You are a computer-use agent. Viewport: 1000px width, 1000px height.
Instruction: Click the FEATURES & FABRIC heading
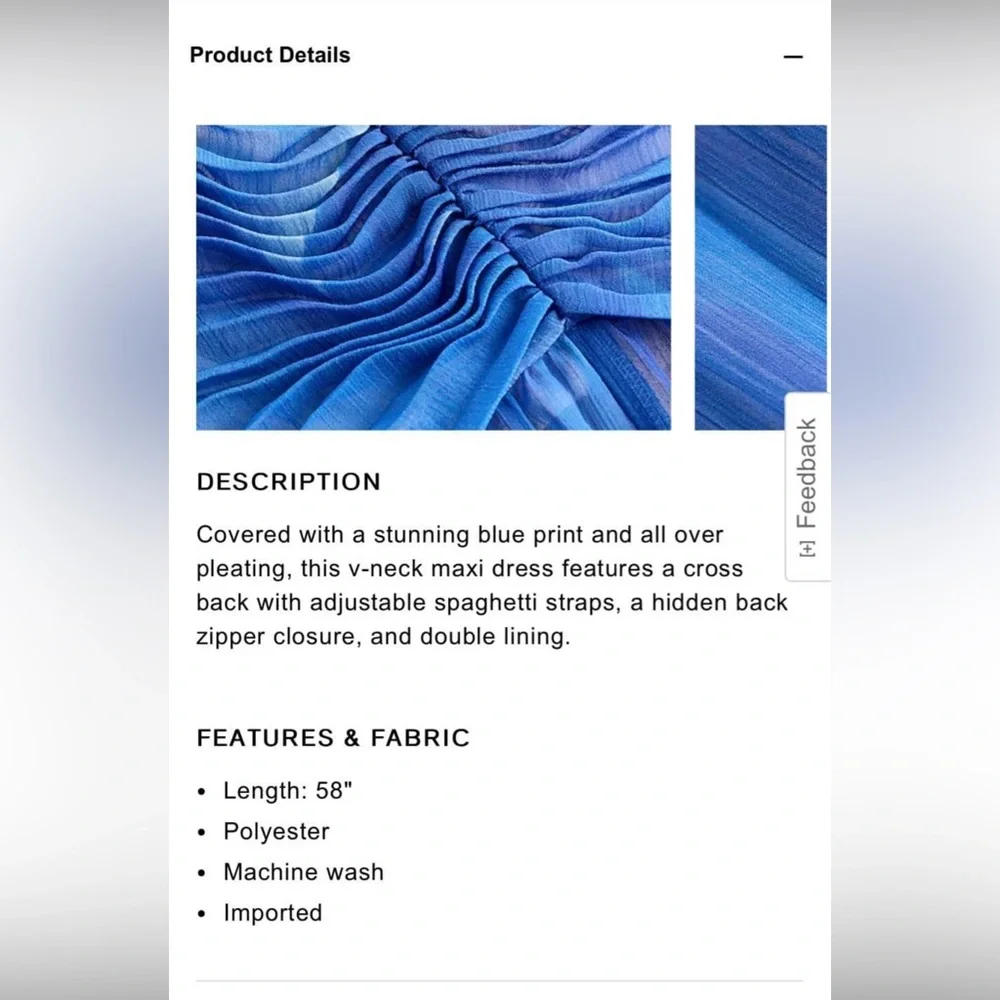[333, 738]
